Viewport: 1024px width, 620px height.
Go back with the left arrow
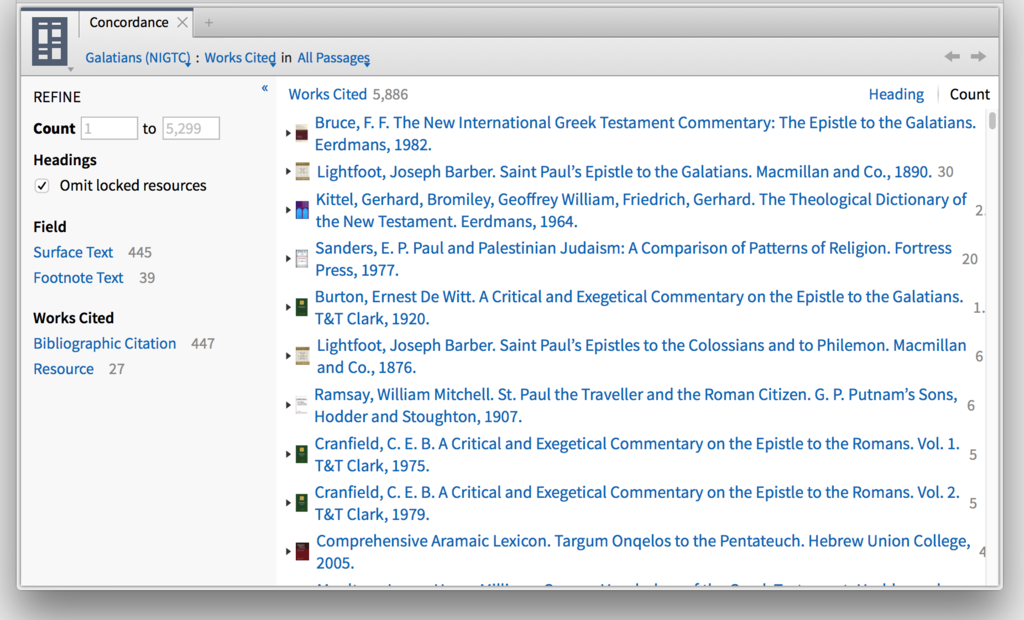[x=952, y=56]
